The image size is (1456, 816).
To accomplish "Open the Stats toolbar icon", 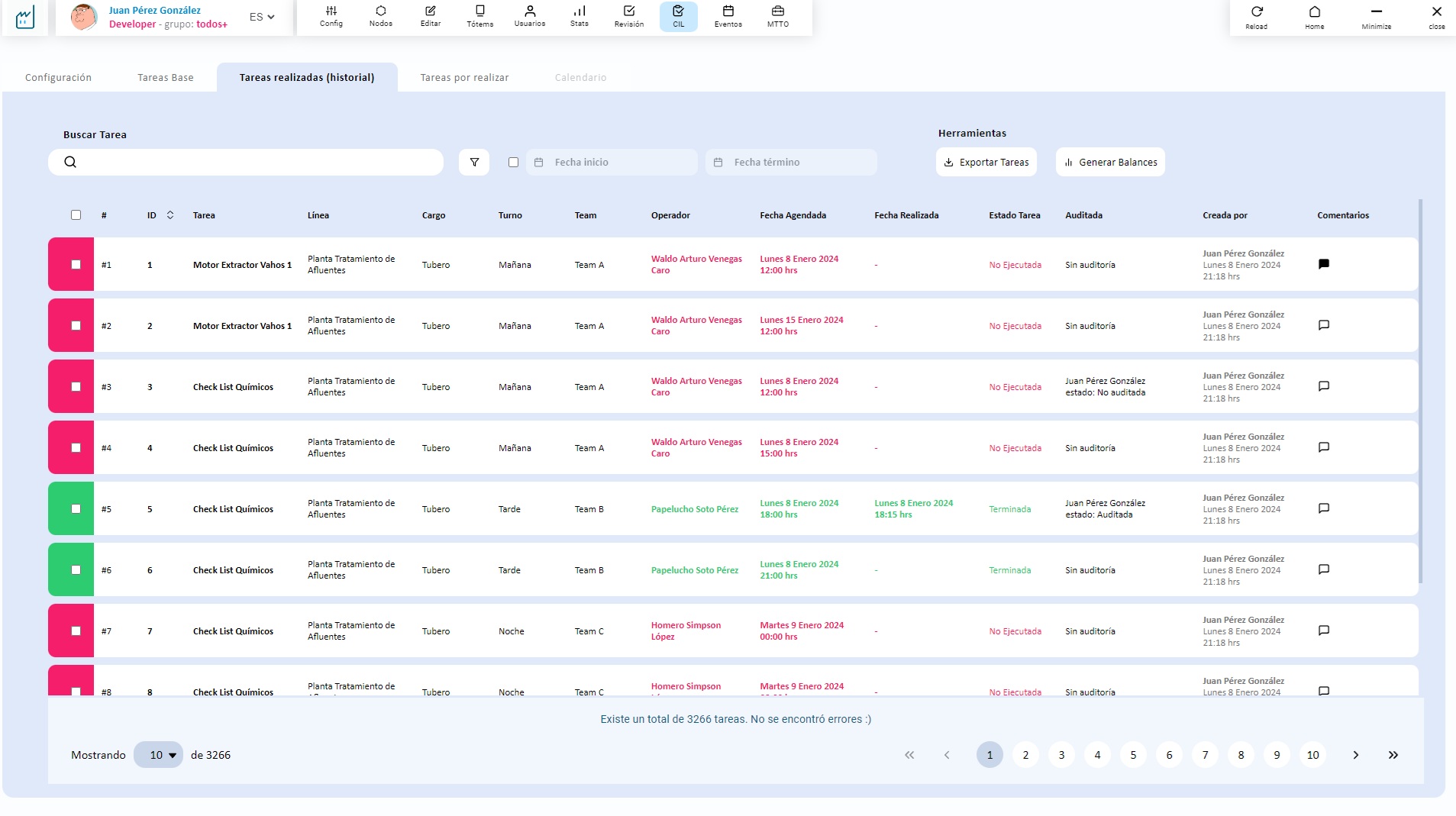I will (579, 17).
